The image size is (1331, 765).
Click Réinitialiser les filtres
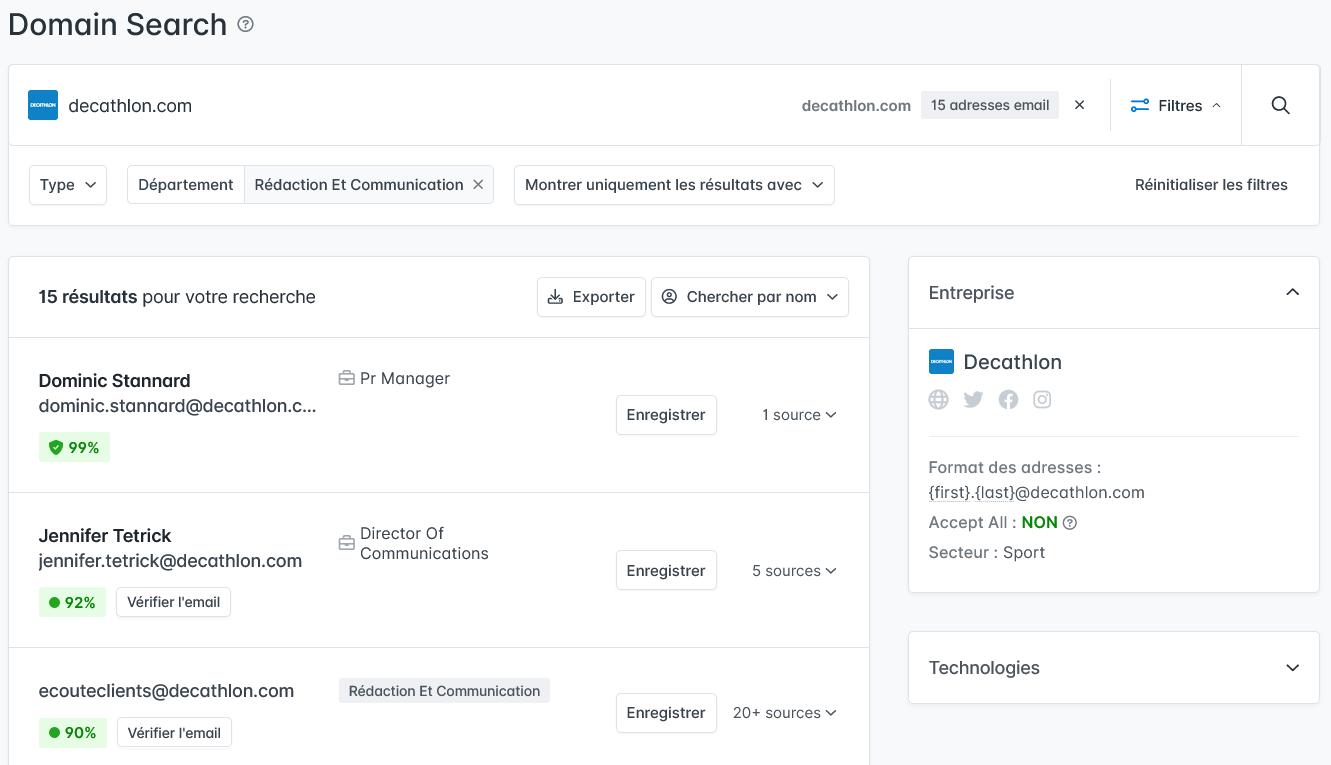tap(1211, 184)
